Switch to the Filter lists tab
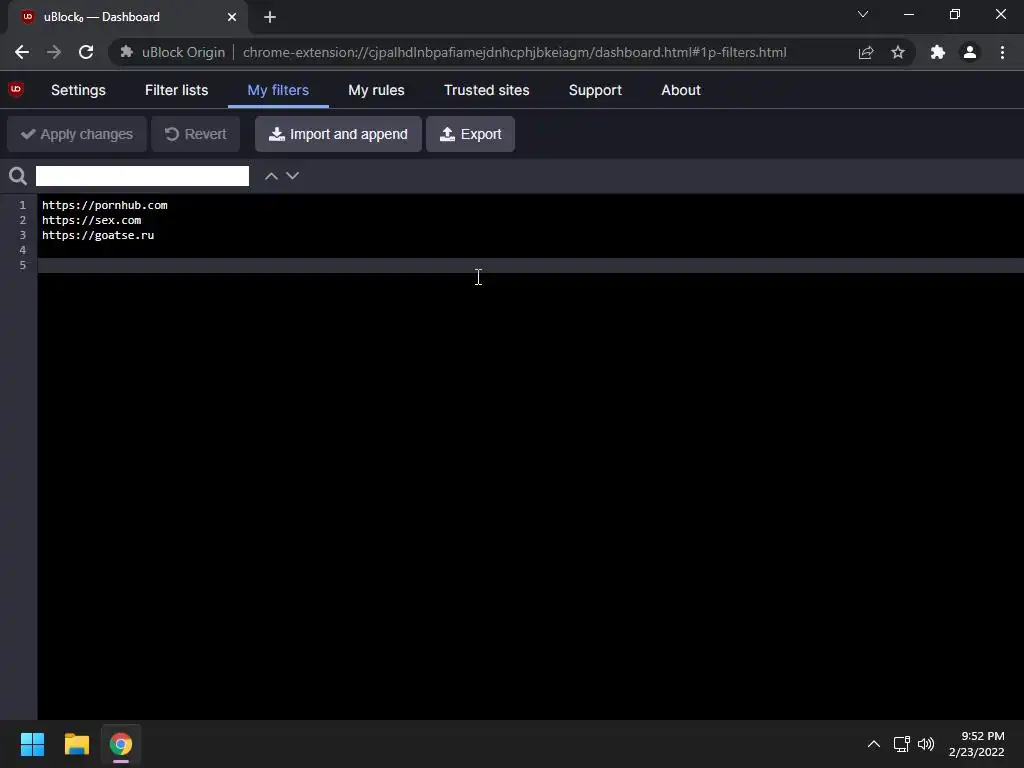 [176, 90]
